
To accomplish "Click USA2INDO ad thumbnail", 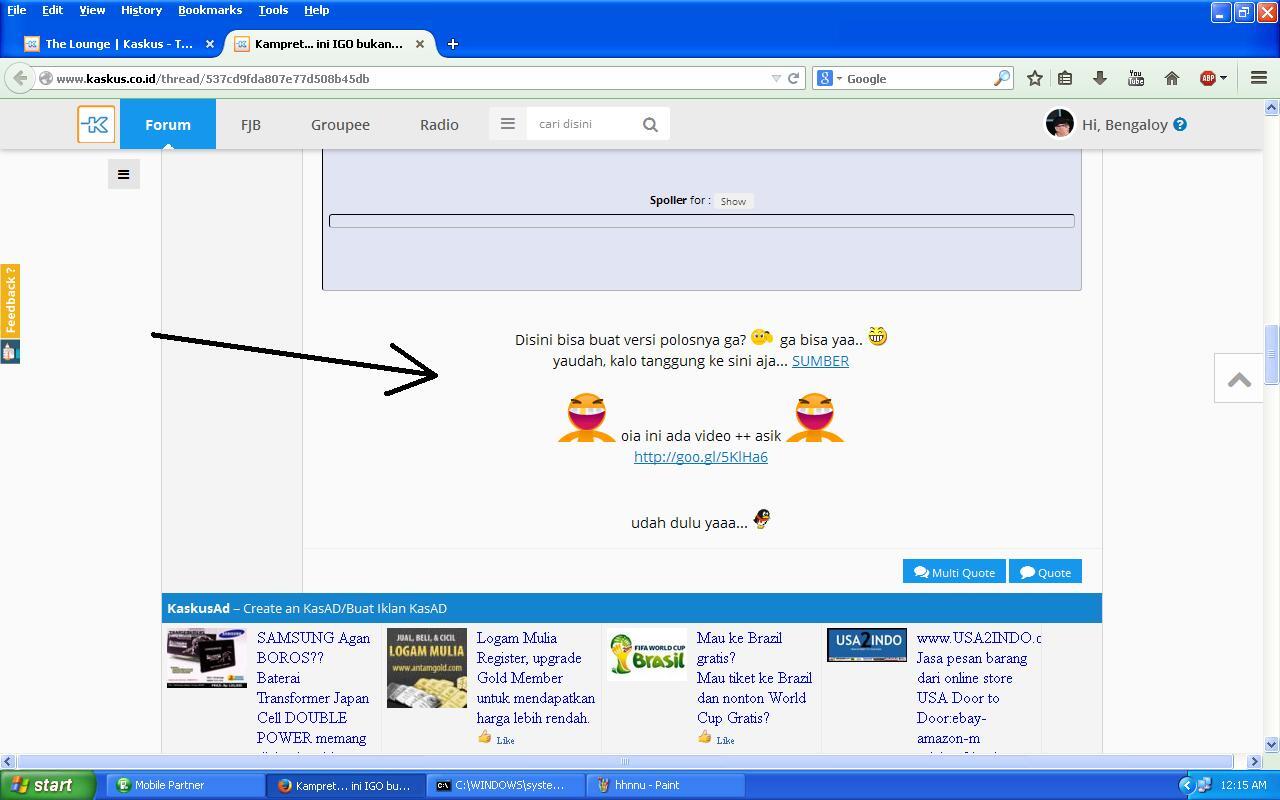I will coord(867,645).
